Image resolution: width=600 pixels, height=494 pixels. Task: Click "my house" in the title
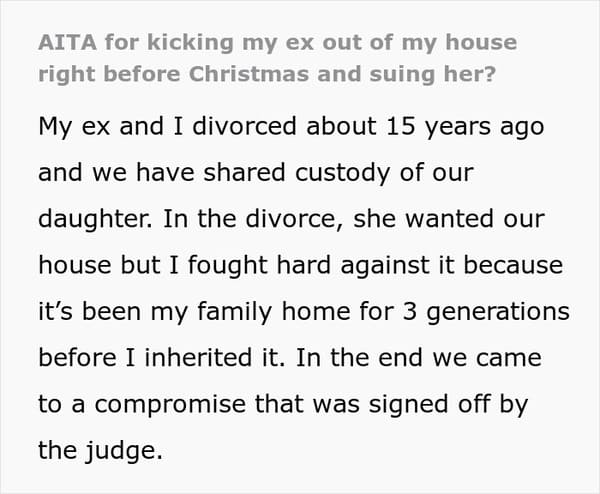(x=459, y=42)
